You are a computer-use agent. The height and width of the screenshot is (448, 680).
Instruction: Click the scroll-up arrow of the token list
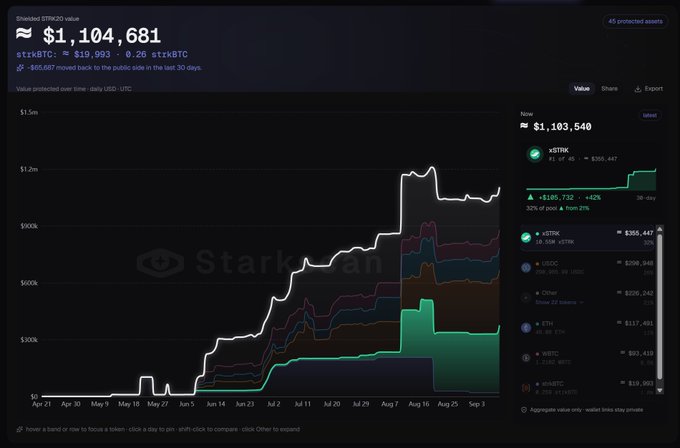point(660,229)
